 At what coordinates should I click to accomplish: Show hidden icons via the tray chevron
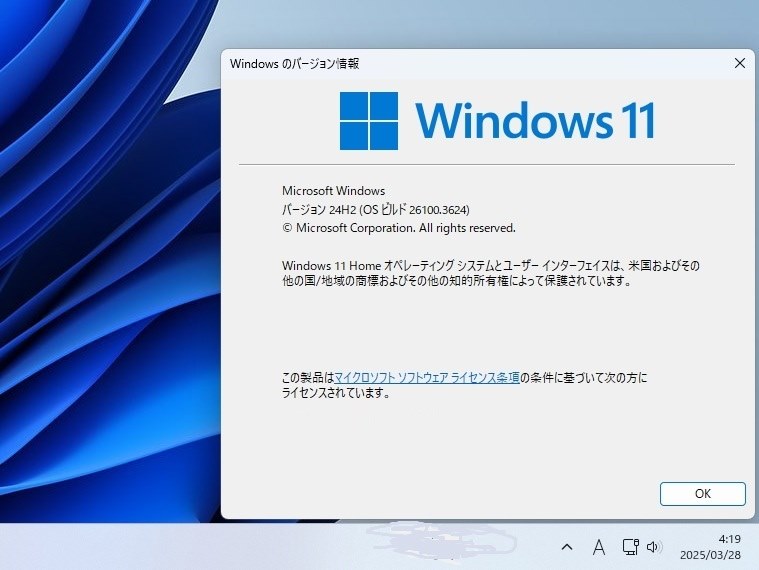pos(567,547)
